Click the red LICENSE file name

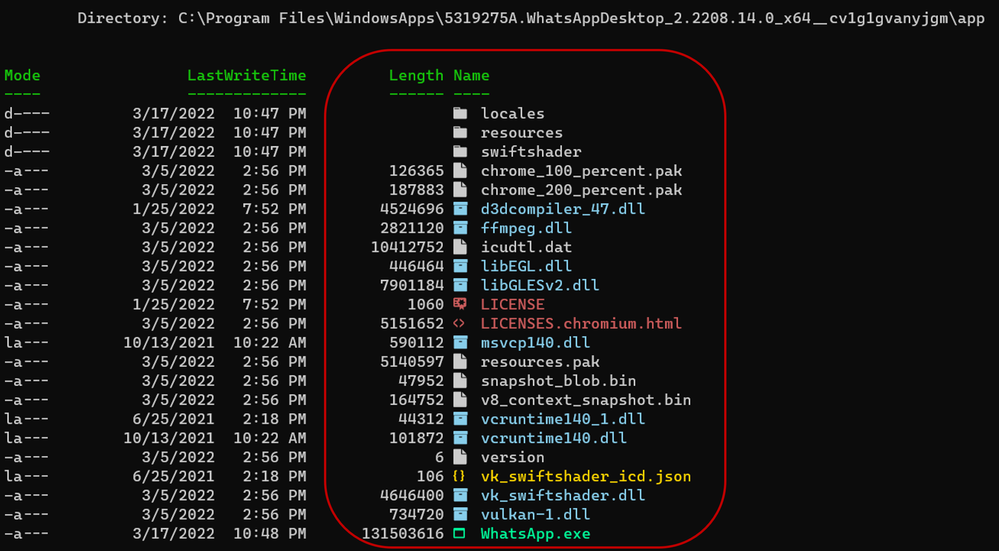(513, 304)
